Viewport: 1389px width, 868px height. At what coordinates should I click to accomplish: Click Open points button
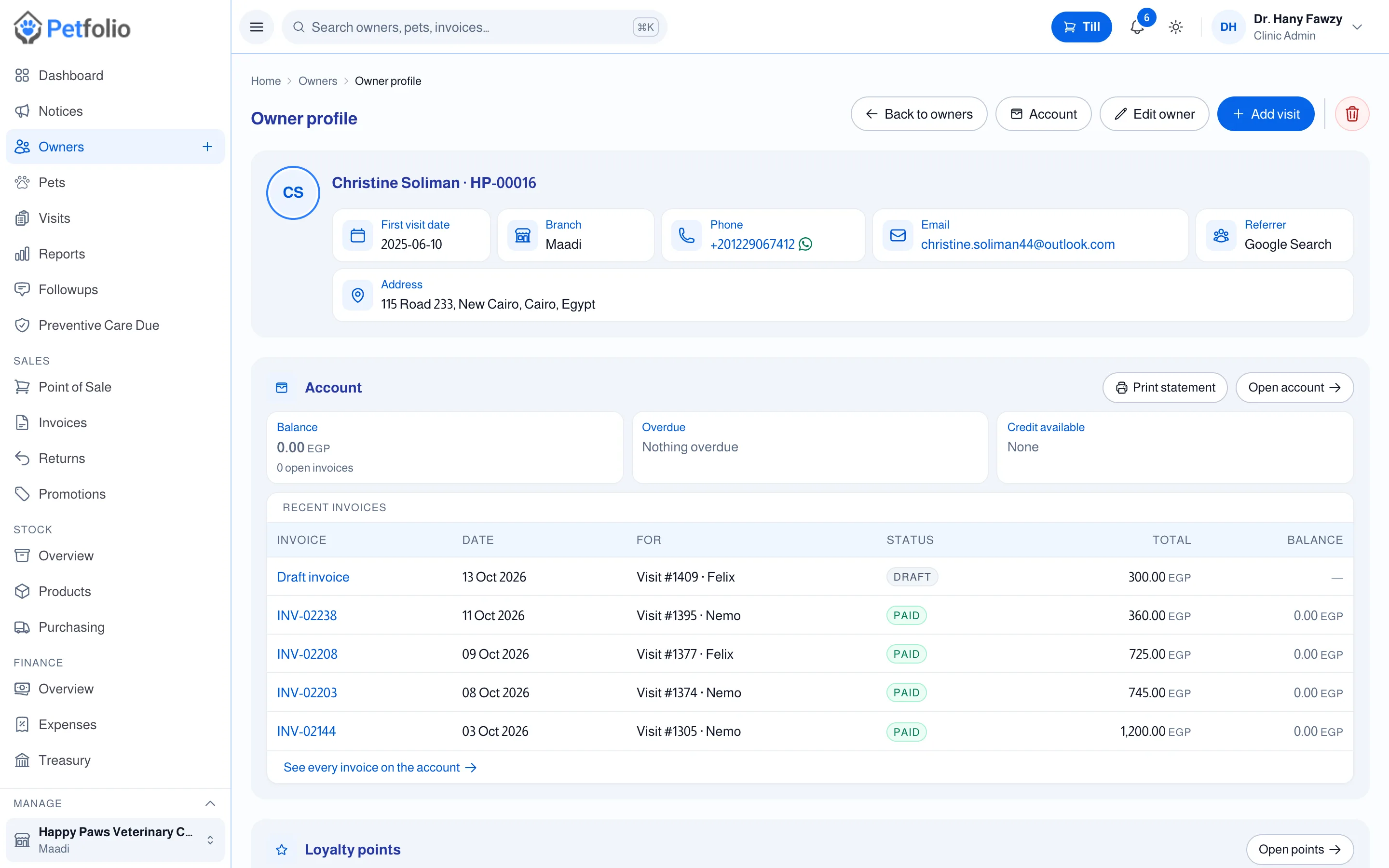click(1299, 849)
